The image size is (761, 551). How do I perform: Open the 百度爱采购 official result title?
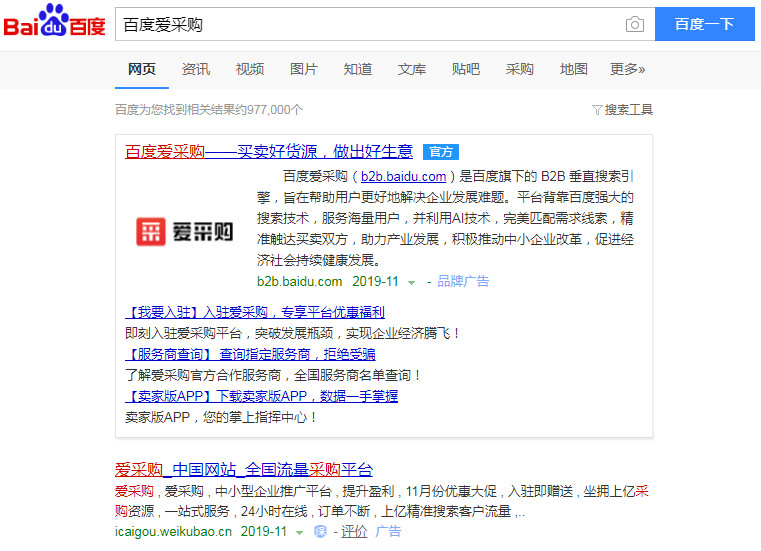(x=268, y=152)
